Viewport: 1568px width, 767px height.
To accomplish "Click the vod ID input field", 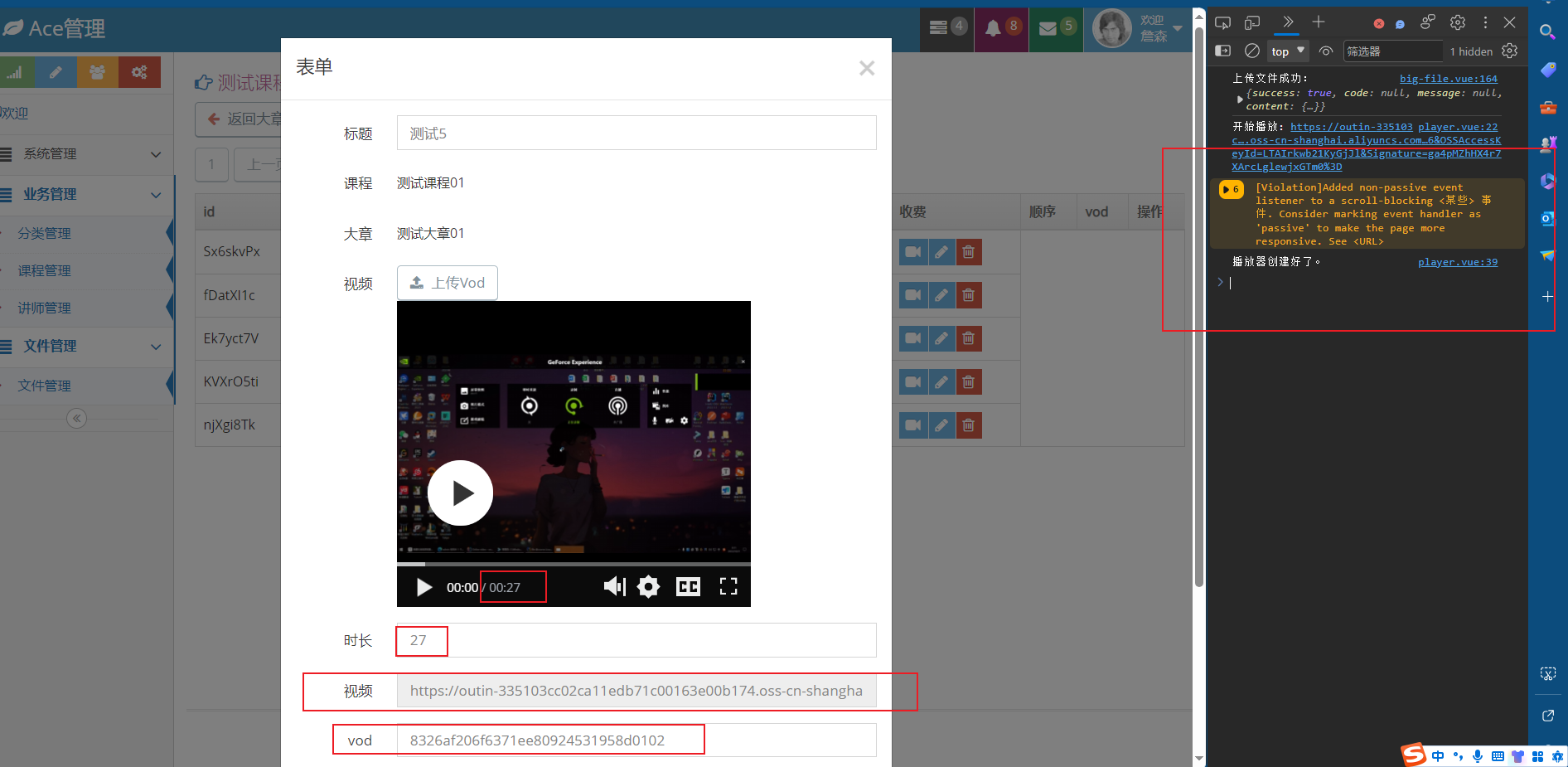I will pos(636,740).
